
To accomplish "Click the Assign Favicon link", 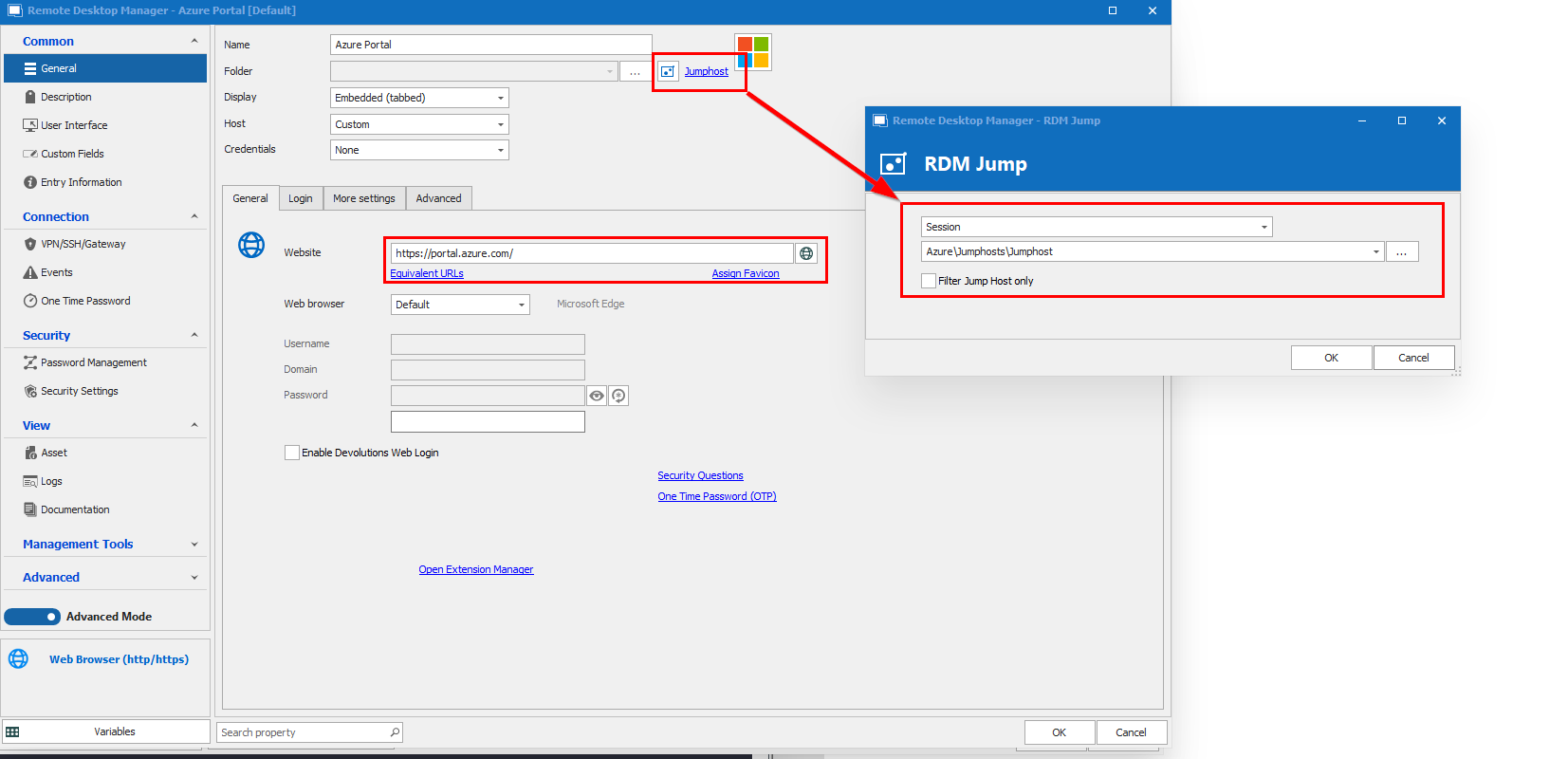I will point(746,273).
